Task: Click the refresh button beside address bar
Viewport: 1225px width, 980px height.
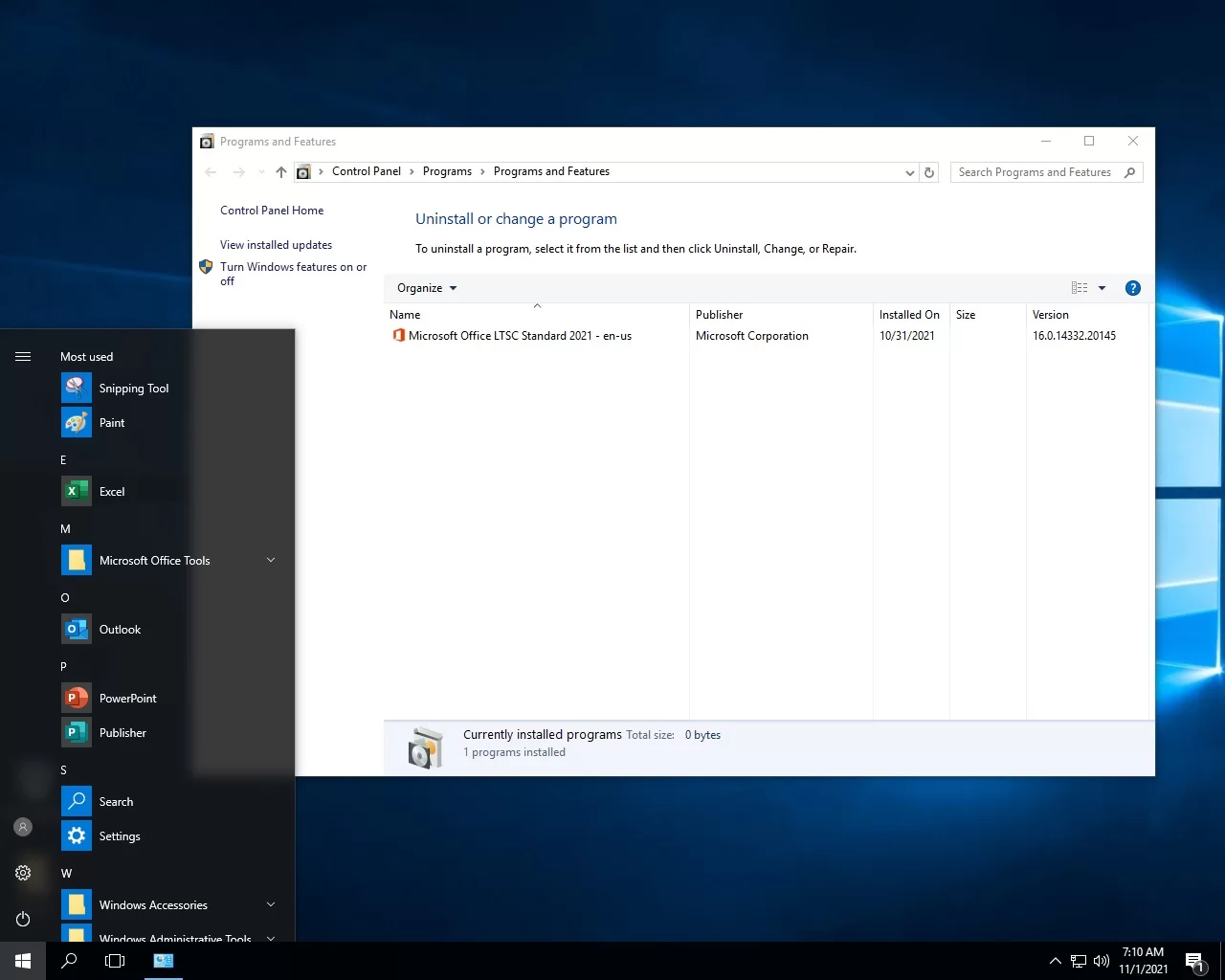Action: point(928,172)
